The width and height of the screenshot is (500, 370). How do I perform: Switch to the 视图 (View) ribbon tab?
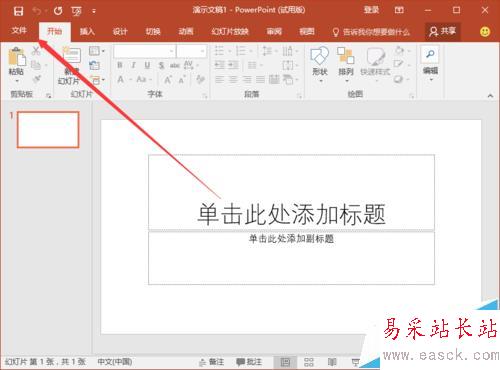(x=307, y=32)
